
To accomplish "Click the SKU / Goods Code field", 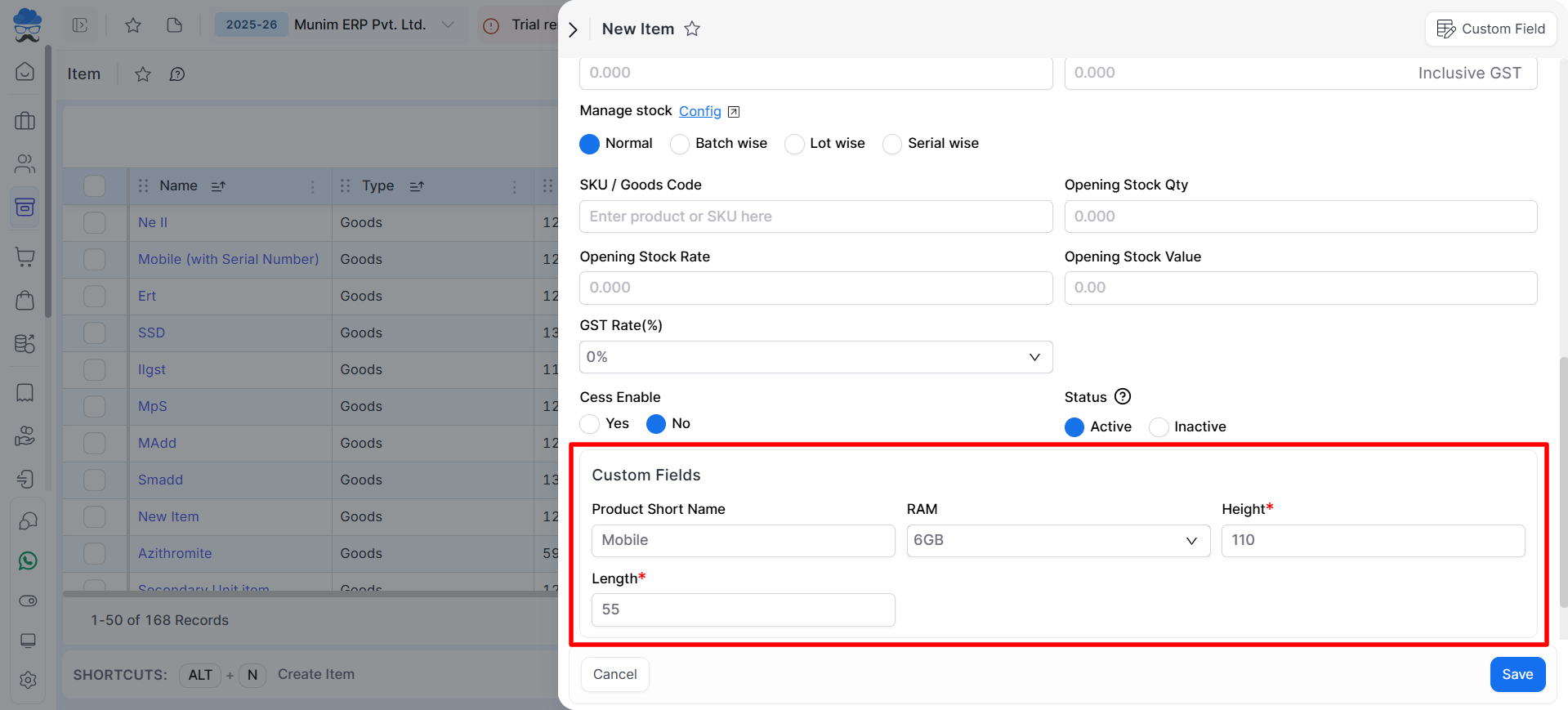I will pyautogui.click(x=815, y=217).
